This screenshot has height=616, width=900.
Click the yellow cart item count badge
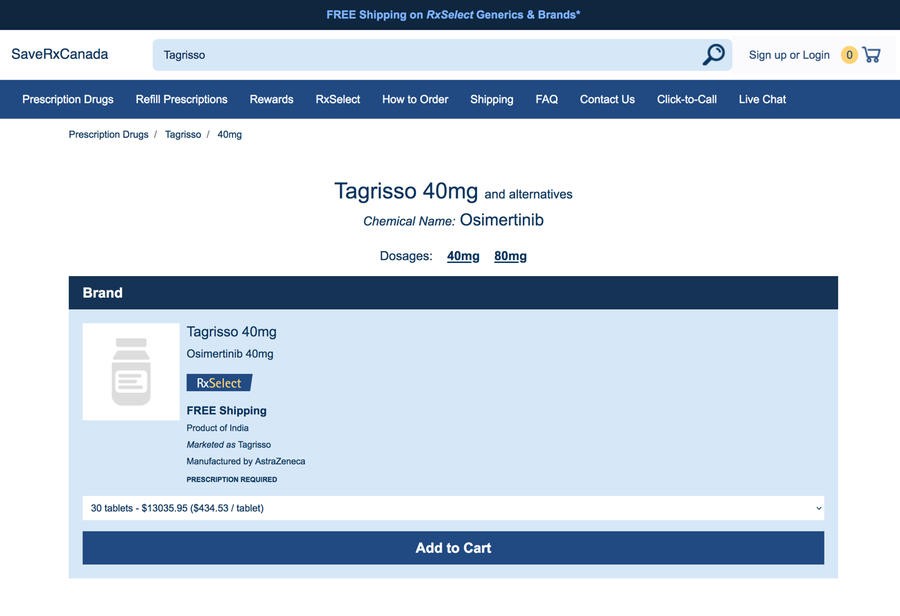(x=849, y=55)
